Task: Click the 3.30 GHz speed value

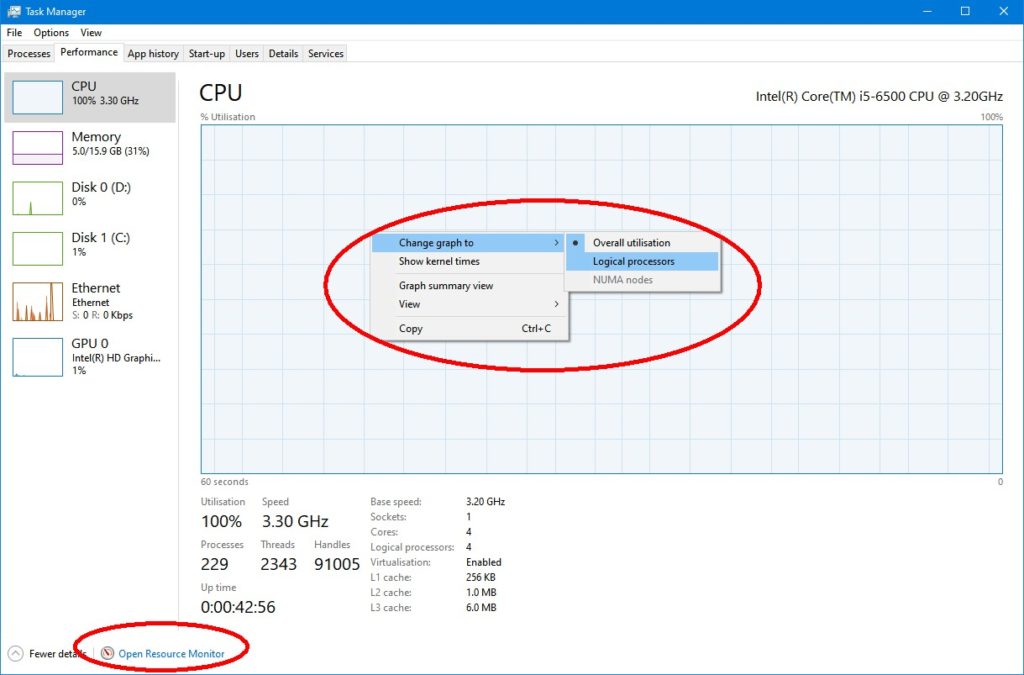Action: (295, 521)
